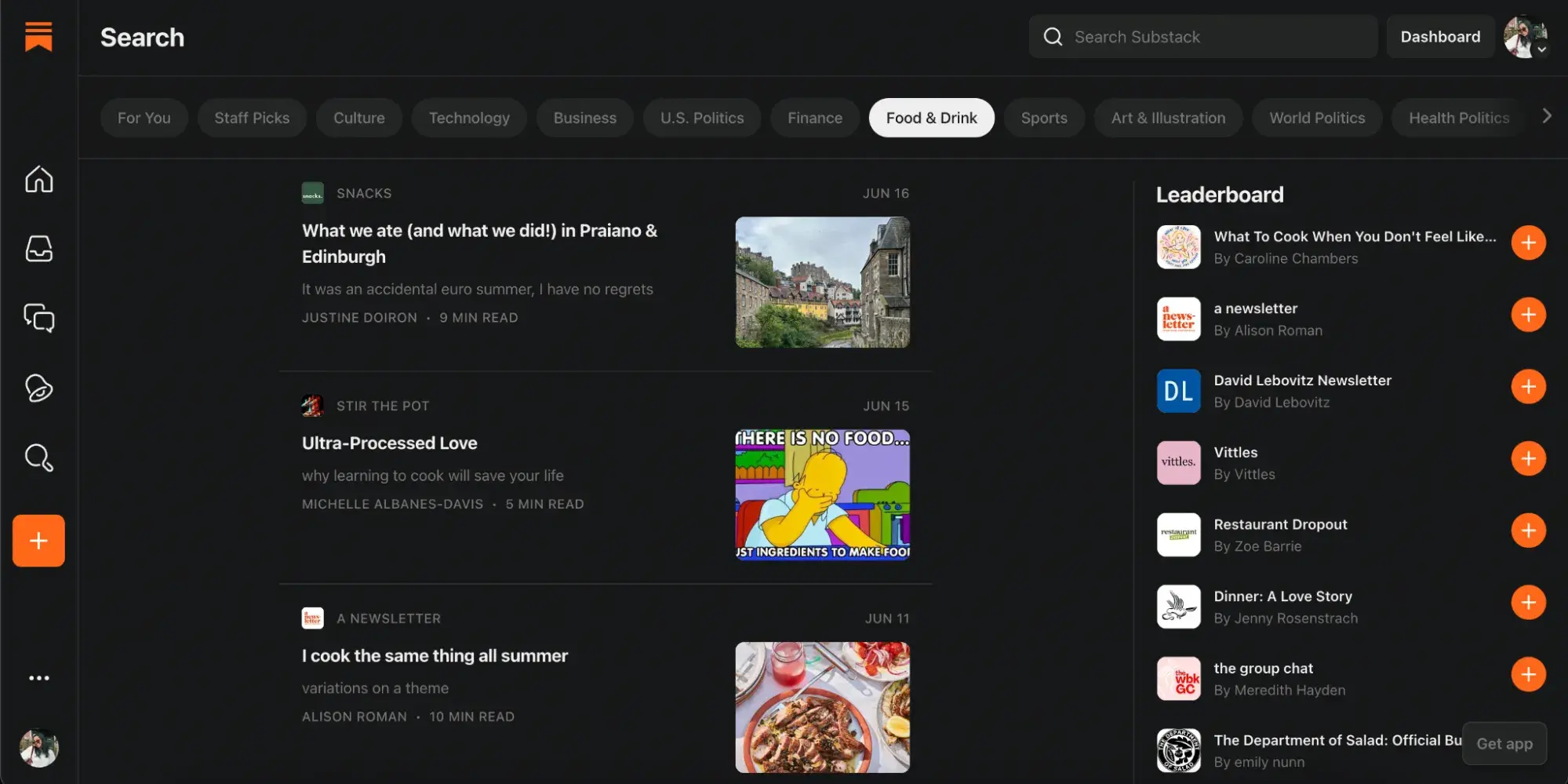The height and width of the screenshot is (784, 1568).
Task: Click author name Justine Doiron
Action: click(x=359, y=318)
